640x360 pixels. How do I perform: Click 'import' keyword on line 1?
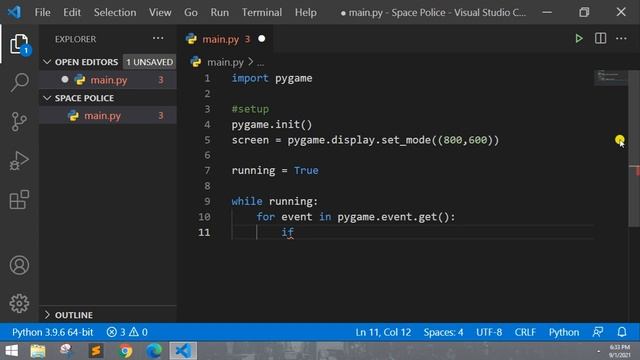pos(250,78)
